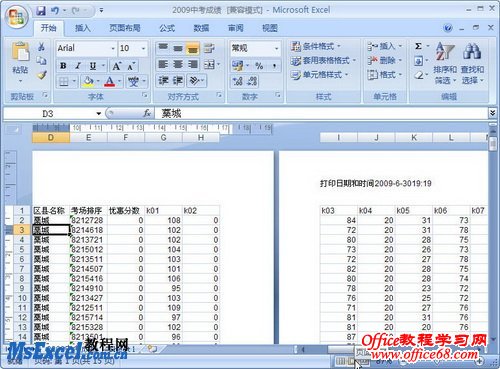The image size is (500, 369).
Task: Toggle bold formatting
Action: (x=63, y=66)
